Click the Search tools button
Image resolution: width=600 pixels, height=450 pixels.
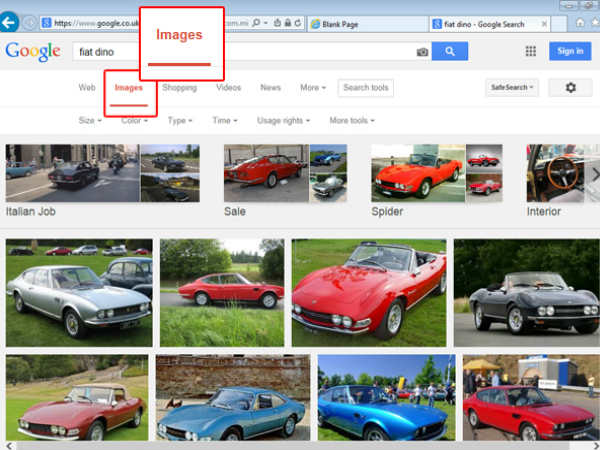pos(365,88)
